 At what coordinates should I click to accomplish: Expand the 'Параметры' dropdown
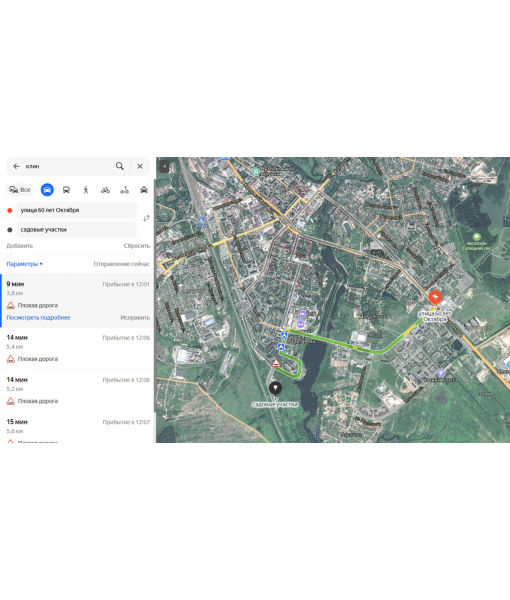tap(24, 264)
